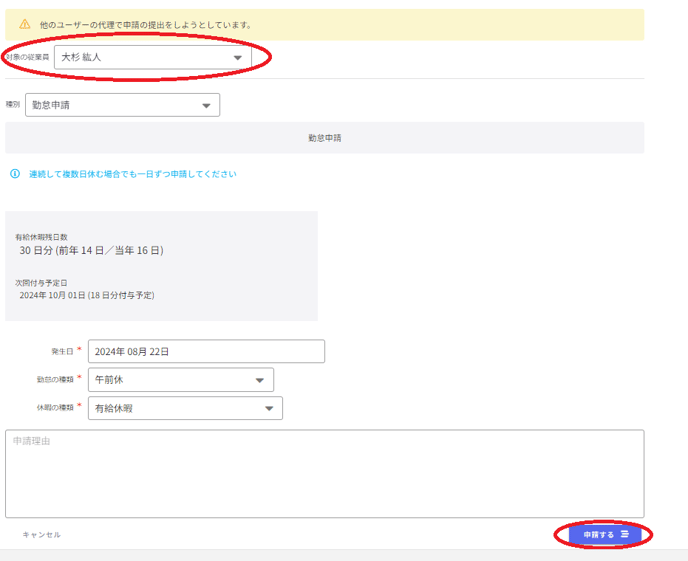Click the list icon on 申請する button
Image resolution: width=688 pixels, height=561 pixels.
(x=625, y=535)
